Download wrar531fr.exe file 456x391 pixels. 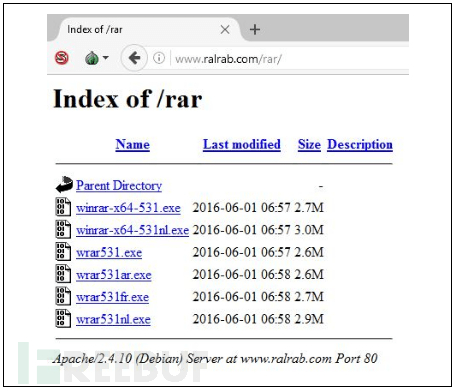pyautogui.click(x=112, y=297)
